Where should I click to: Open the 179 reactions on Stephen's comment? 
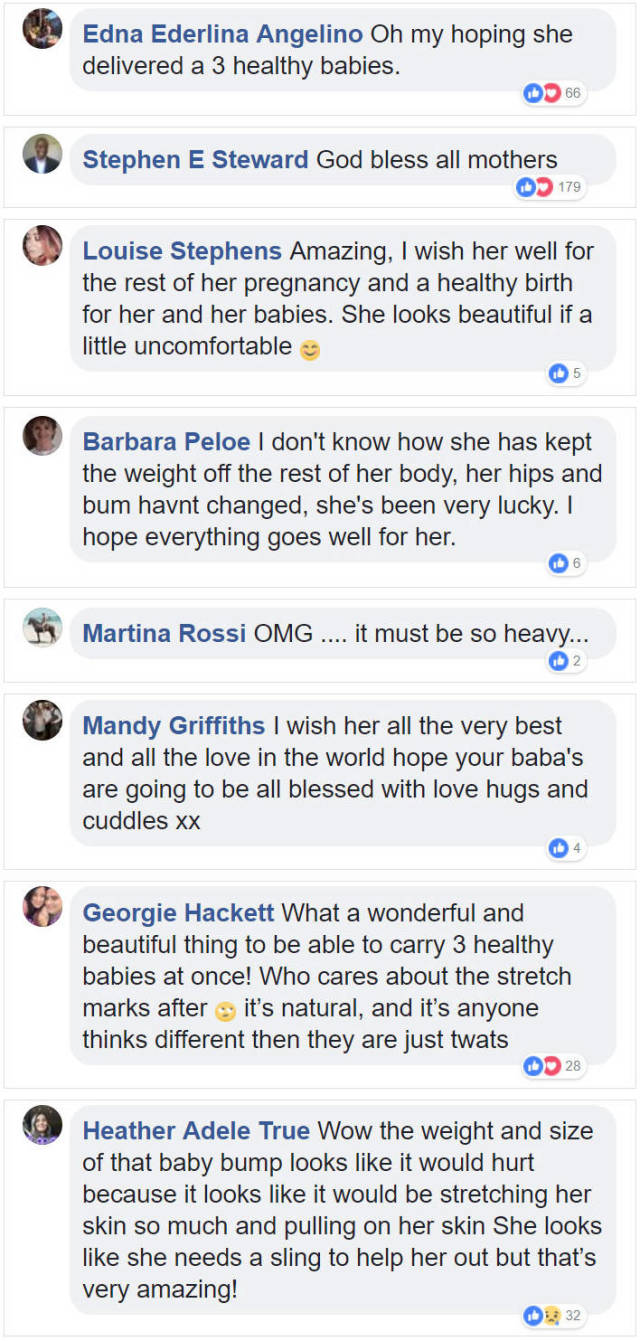coord(548,187)
